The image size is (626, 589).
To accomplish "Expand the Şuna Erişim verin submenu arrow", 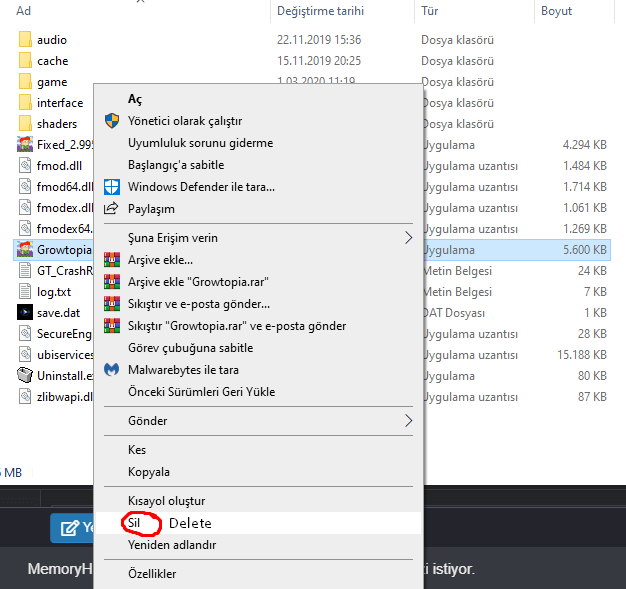I will (x=408, y=238).
